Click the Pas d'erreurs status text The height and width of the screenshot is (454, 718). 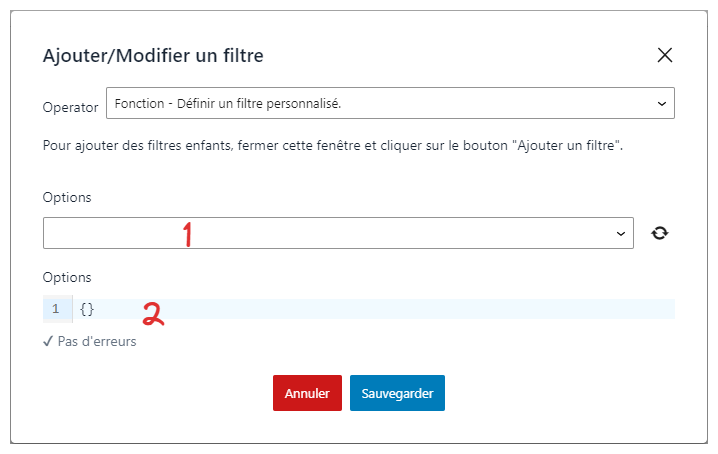pos(97,341)
